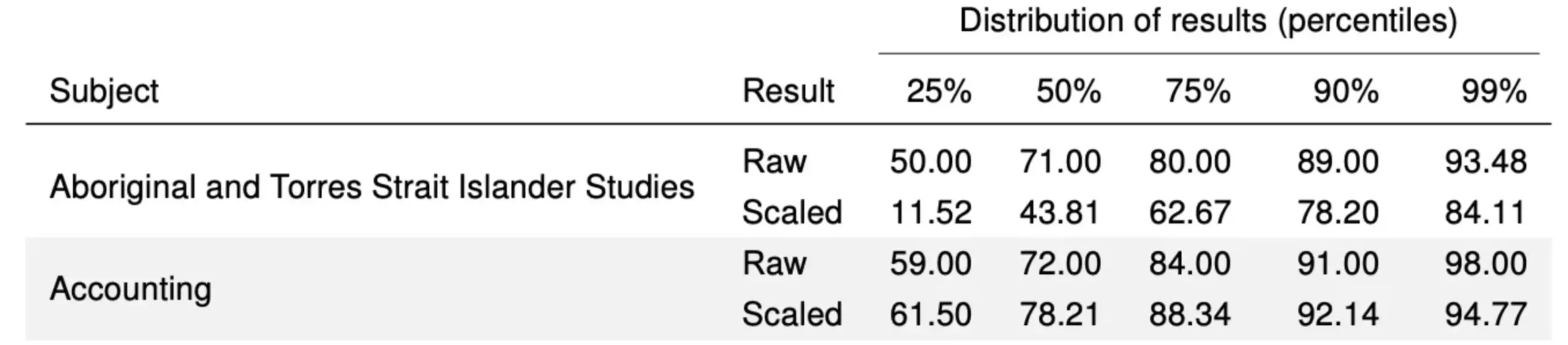
Task: Select the 25% percentile column header
Action: click(938, 92)
